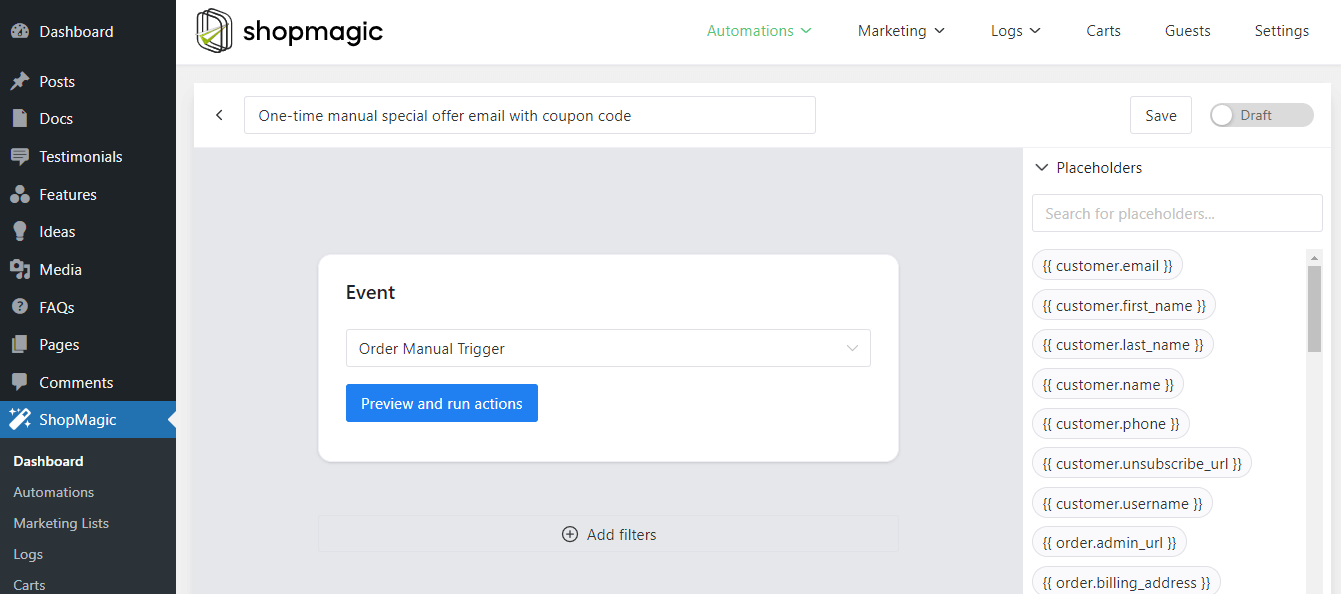Click the Testimonials speech icon
Image resolution: width=1341 pixels, height=594 pixels.
tap(19, 156)
